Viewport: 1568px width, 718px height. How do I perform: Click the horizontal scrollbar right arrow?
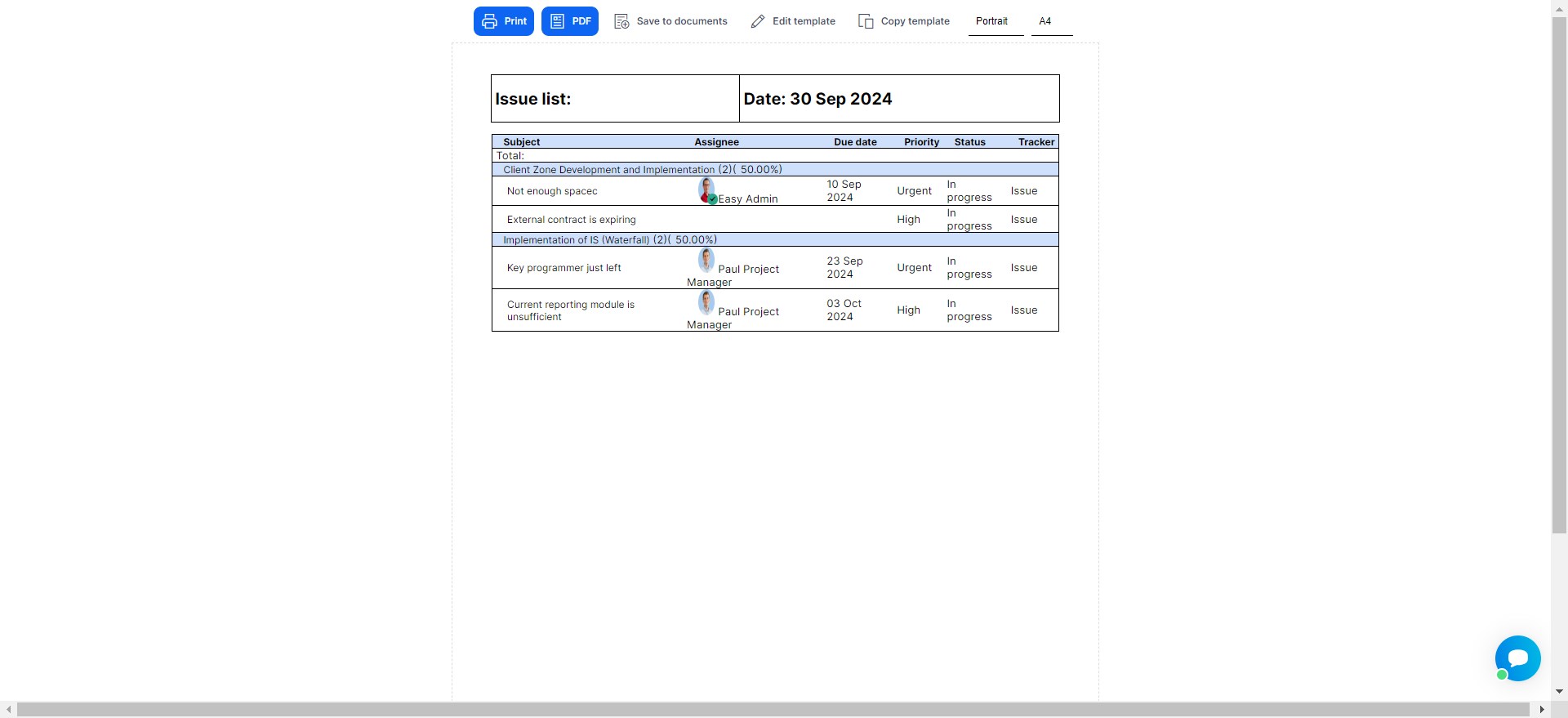click(x=1542, y=710)
